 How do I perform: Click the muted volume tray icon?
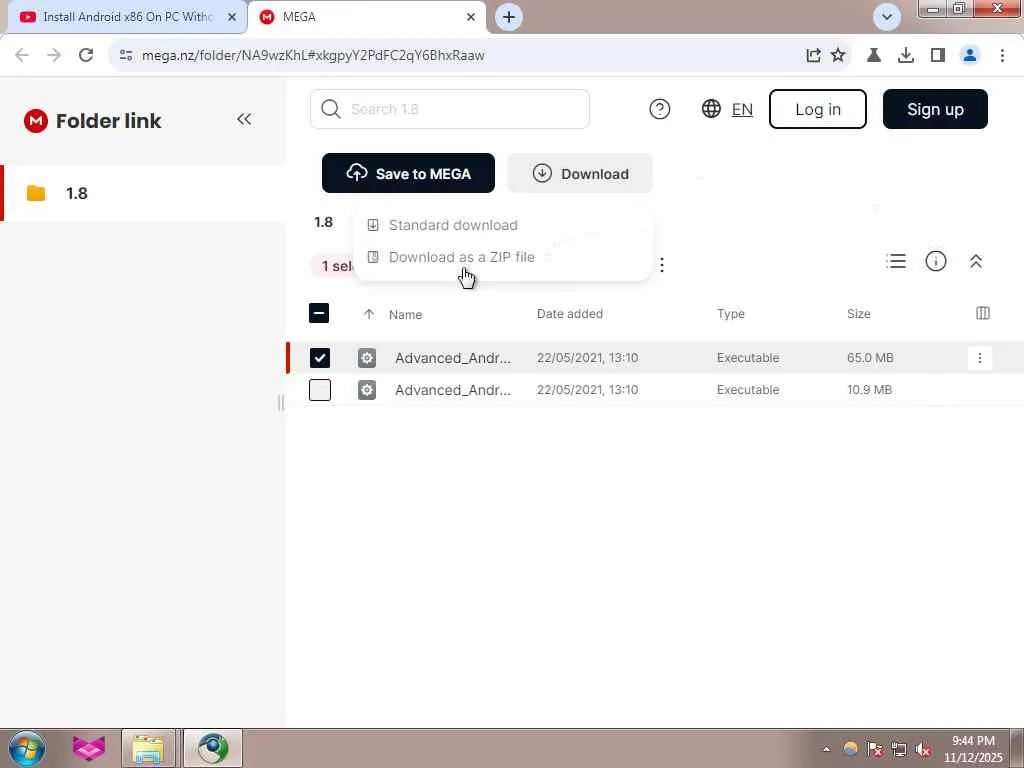click(923, 749)
